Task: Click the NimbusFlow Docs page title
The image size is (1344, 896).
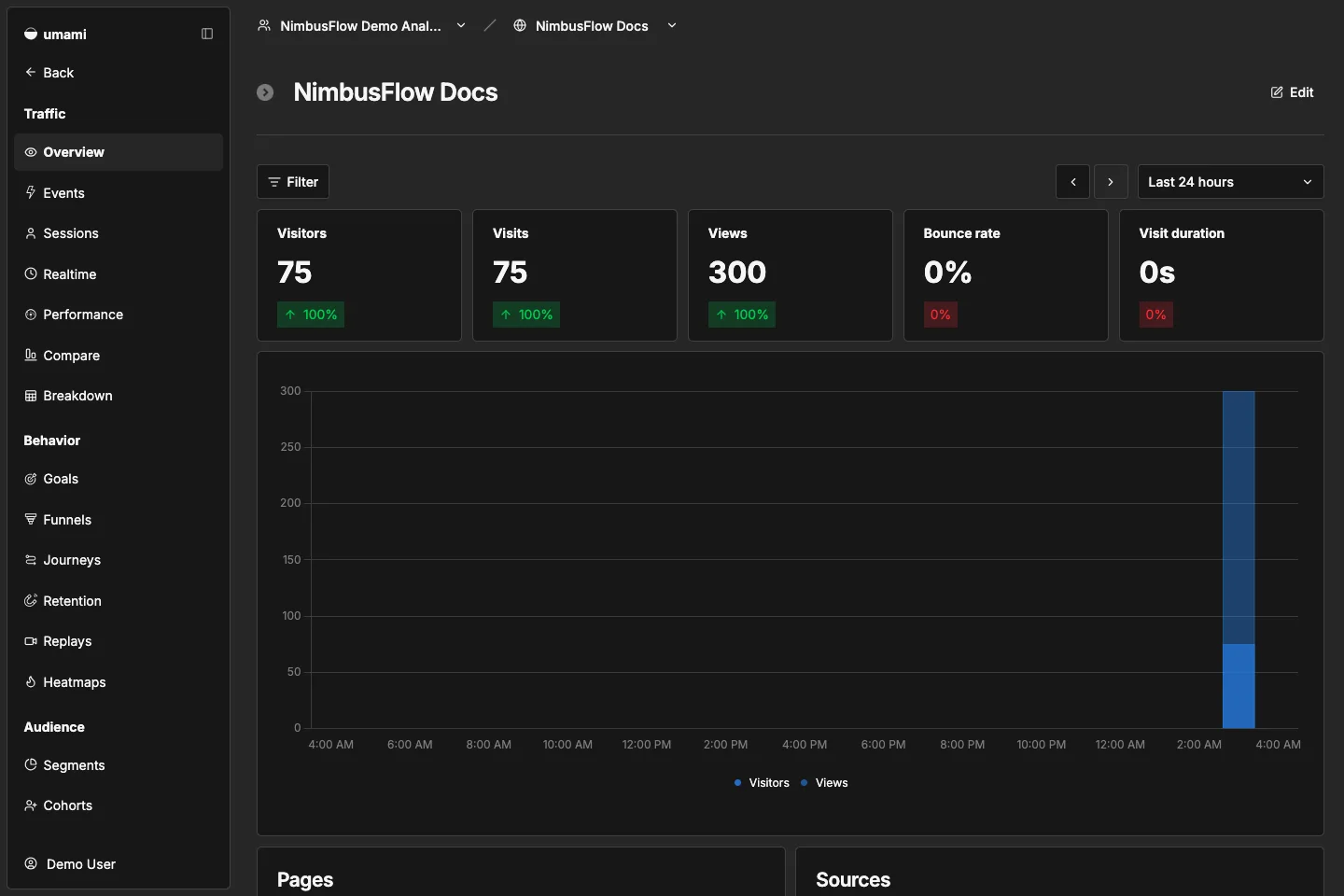Action: click(396, 92)
